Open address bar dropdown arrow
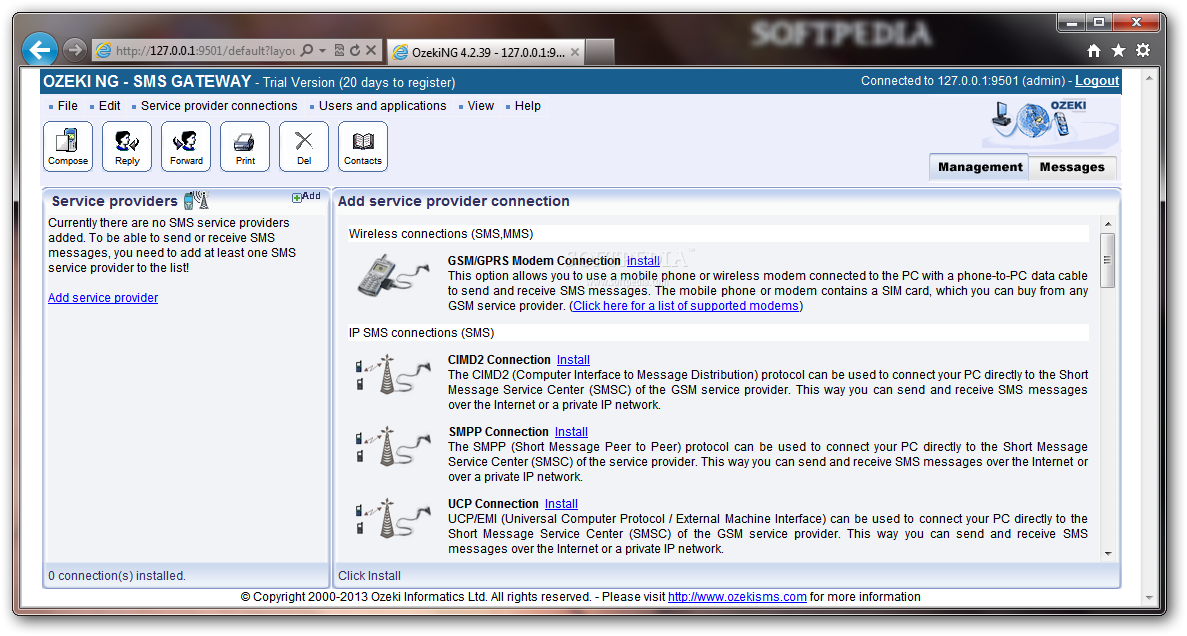The image size is (1187, 636). coord(322,51)
